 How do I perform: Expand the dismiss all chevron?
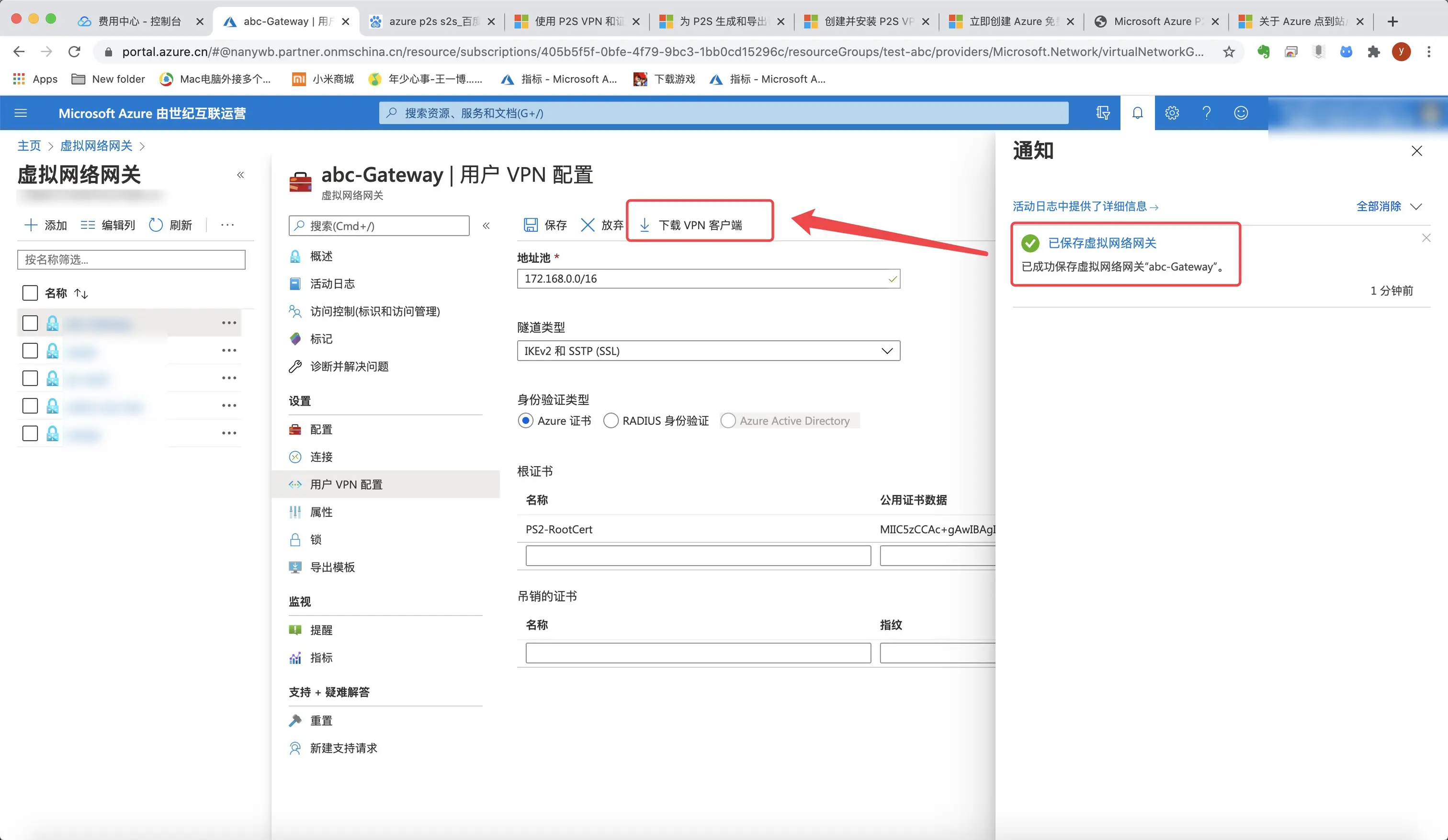click(1416, 207)
